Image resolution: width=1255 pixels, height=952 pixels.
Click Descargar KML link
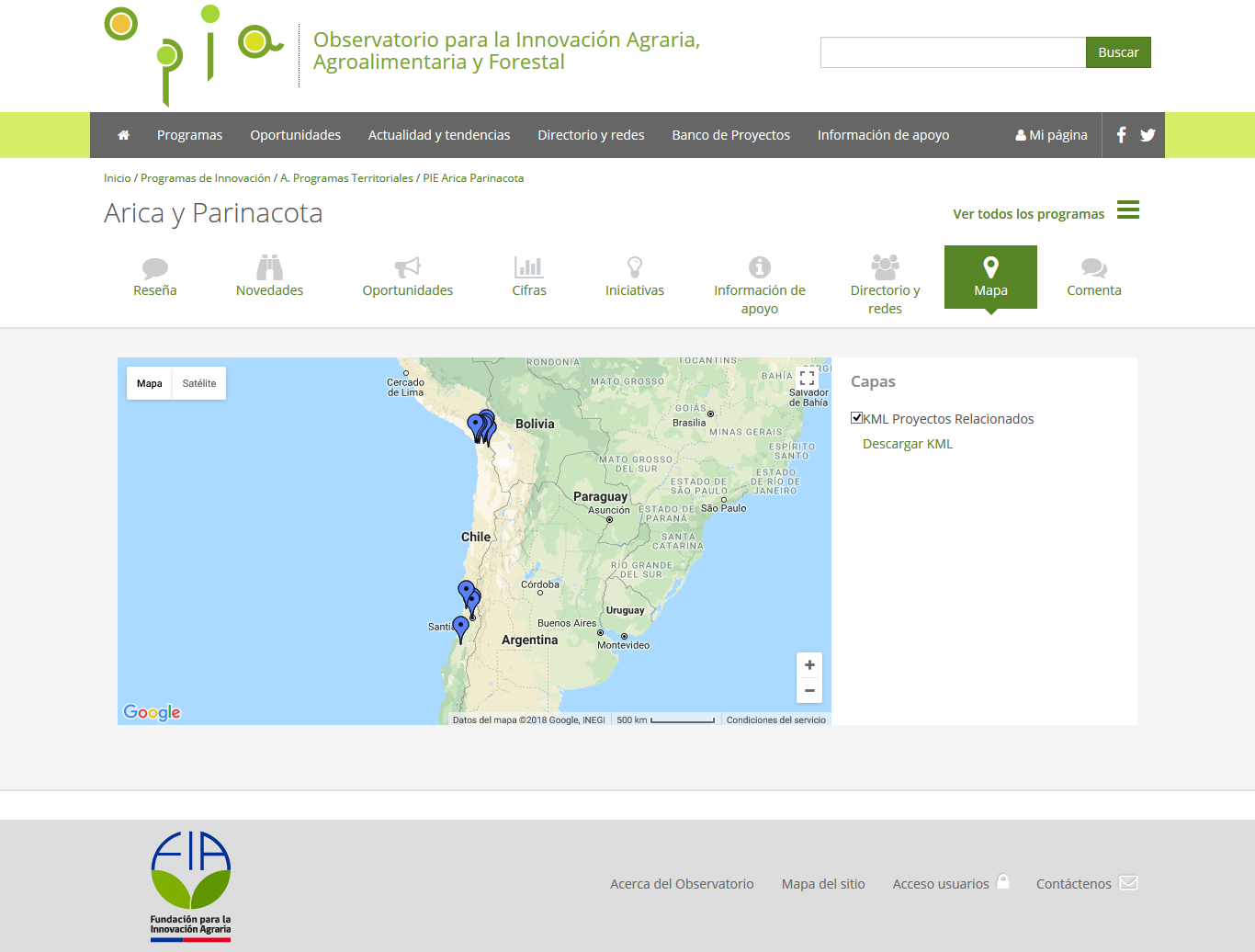tap(908, 444)
